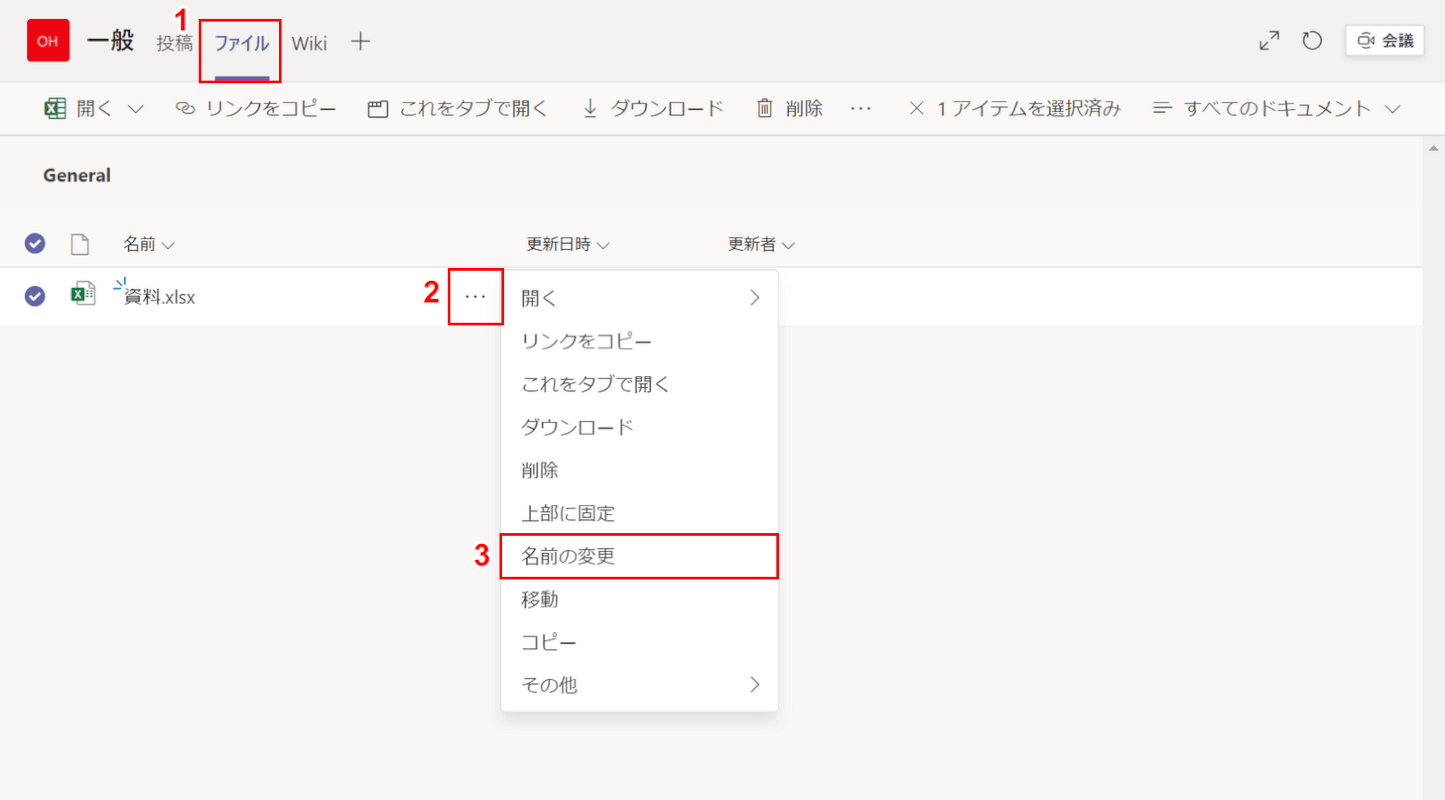Viewport: 1445px width, 800px height.
Task: Select コピー in context menu
Action: pos(640,642)
